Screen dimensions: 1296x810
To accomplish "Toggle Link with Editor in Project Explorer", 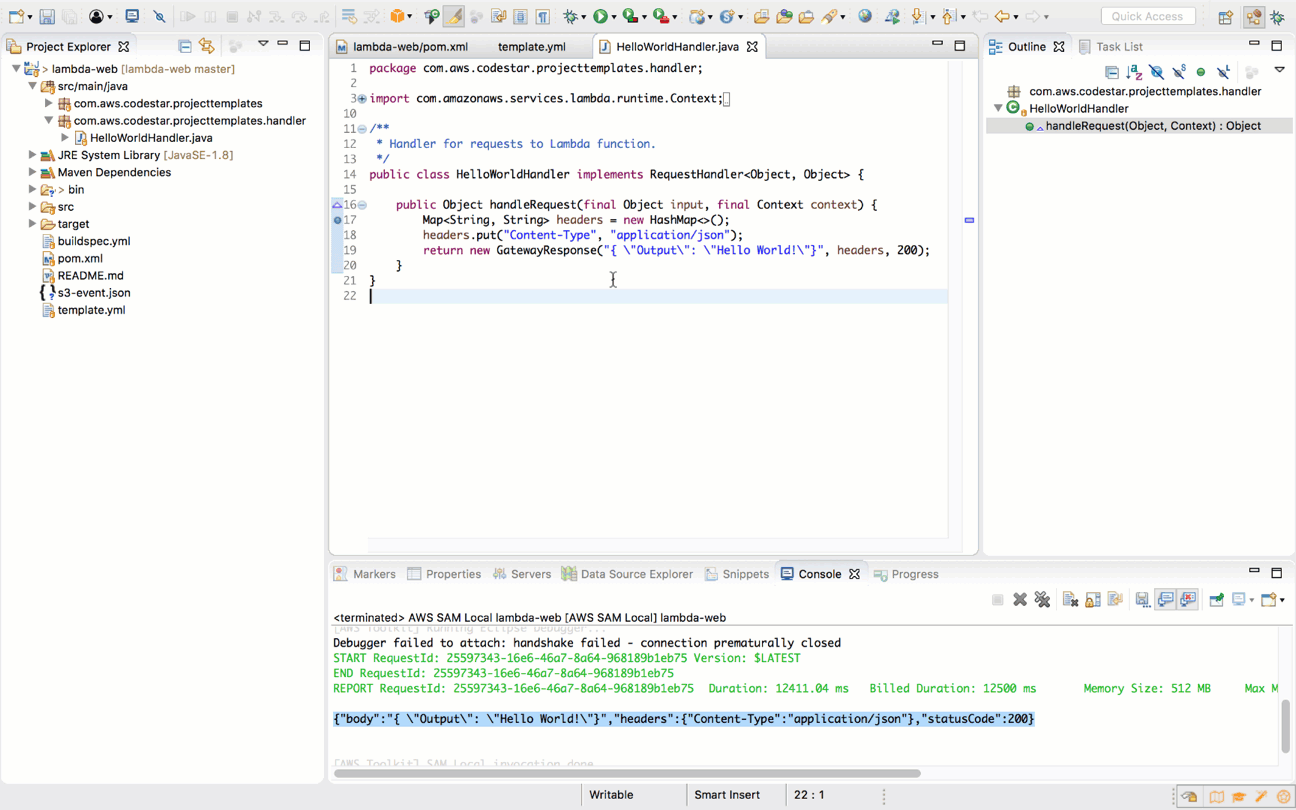I will point(207,46).
